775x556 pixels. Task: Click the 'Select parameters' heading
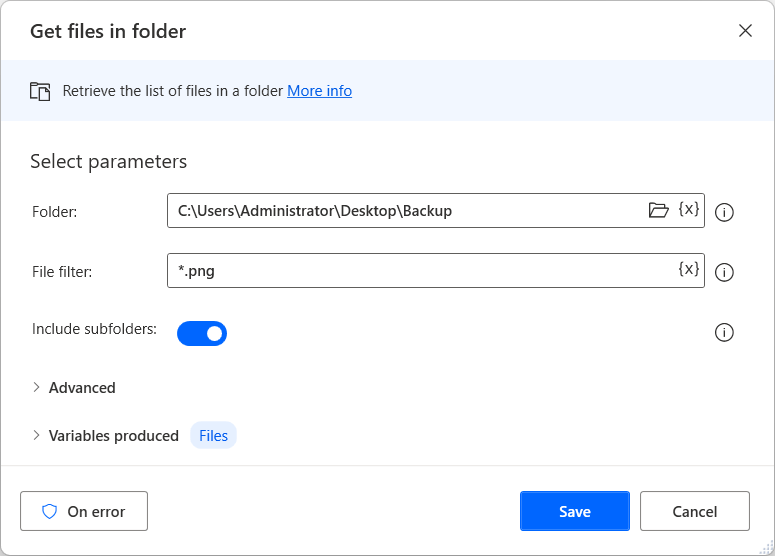click(x=109, y=162)
